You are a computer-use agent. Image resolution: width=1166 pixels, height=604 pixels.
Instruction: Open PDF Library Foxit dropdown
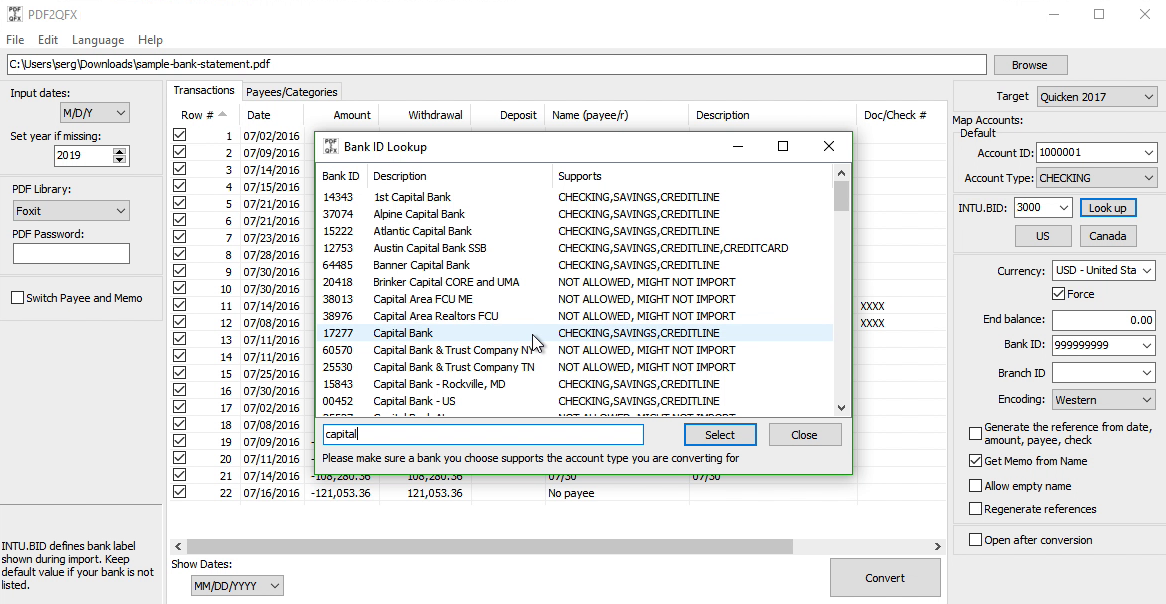pyautogui.click(x=71, y=211)
